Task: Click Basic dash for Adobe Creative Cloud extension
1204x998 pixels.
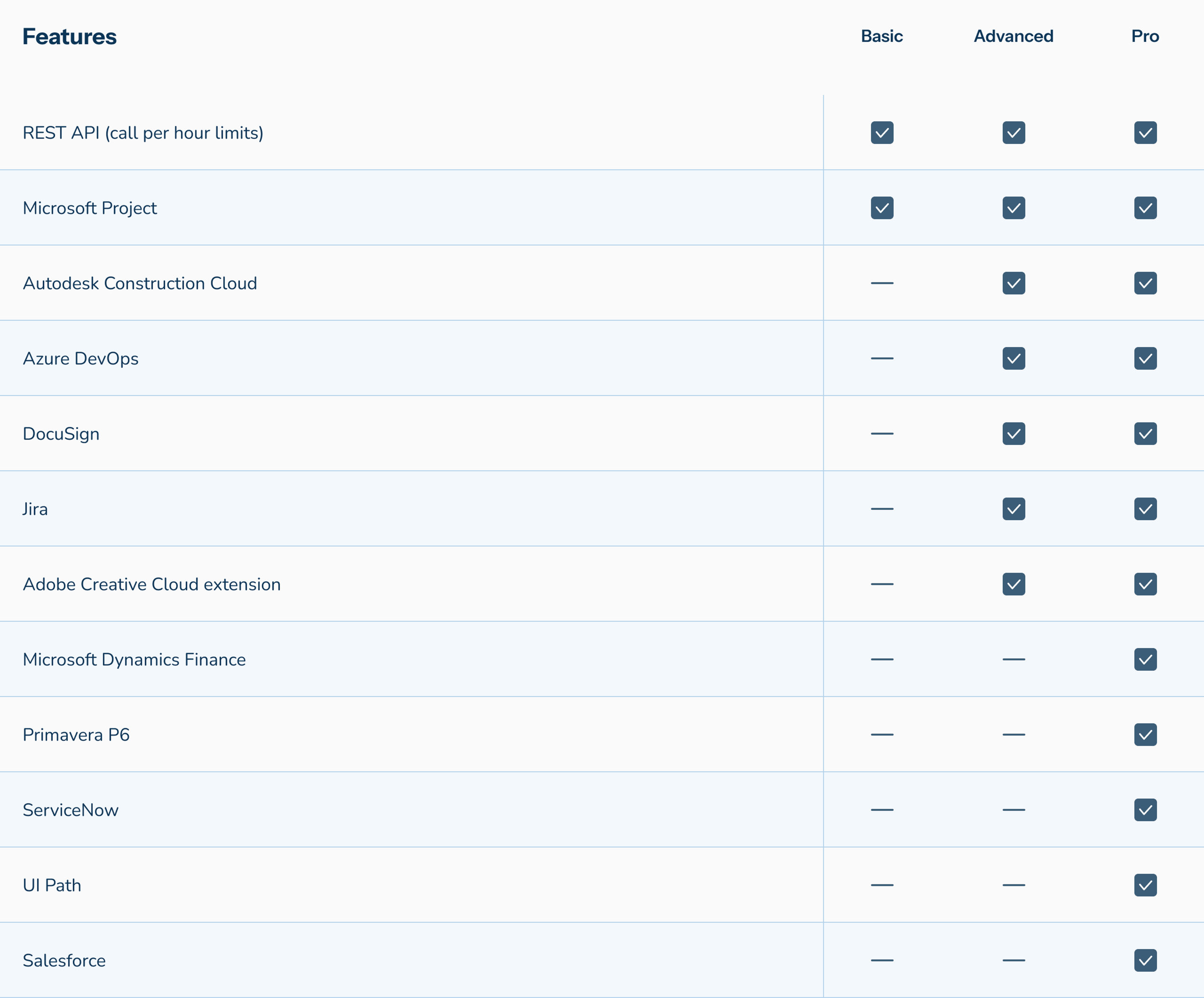Action: (x=882, y=584)
